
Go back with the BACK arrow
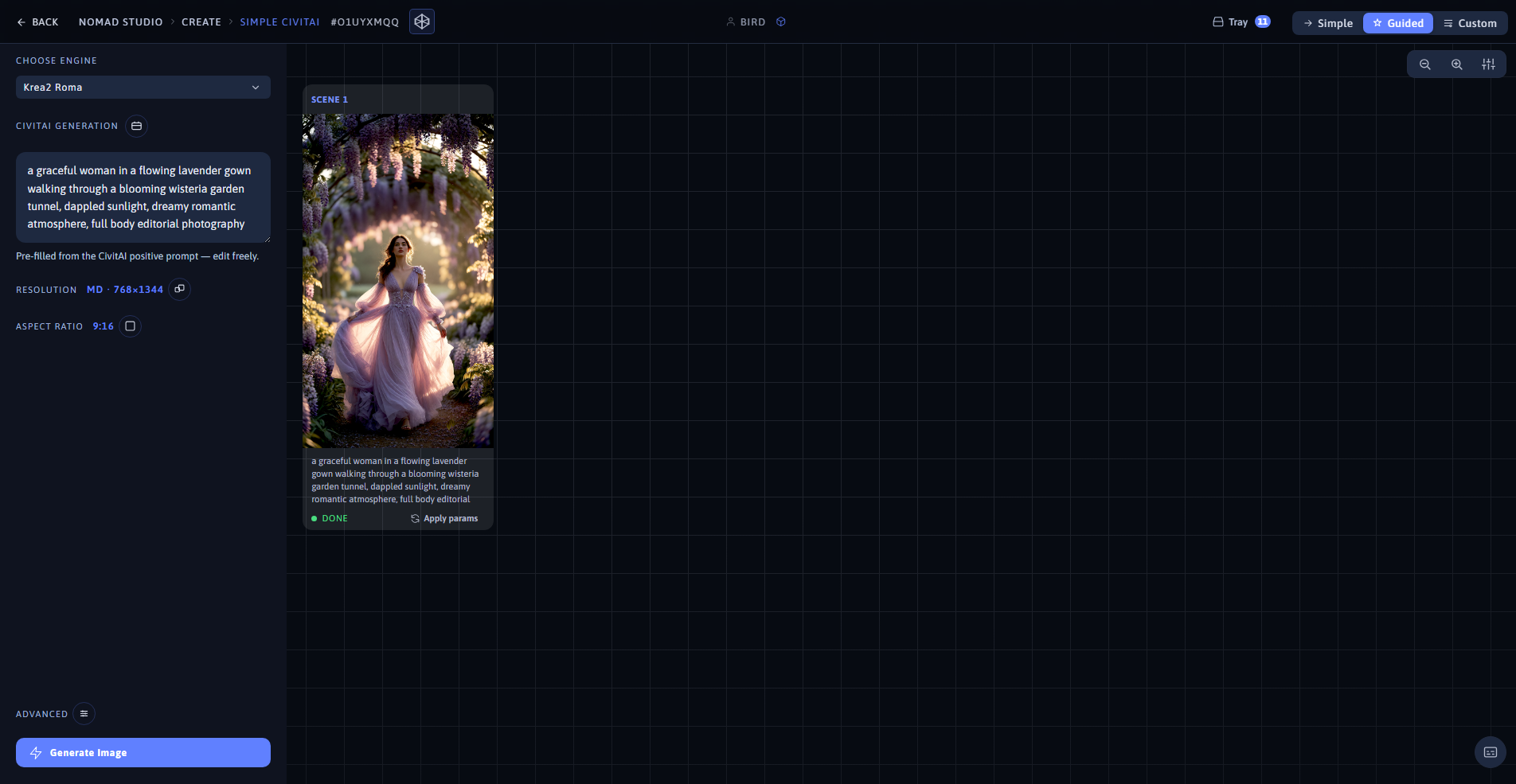point(37,22)
